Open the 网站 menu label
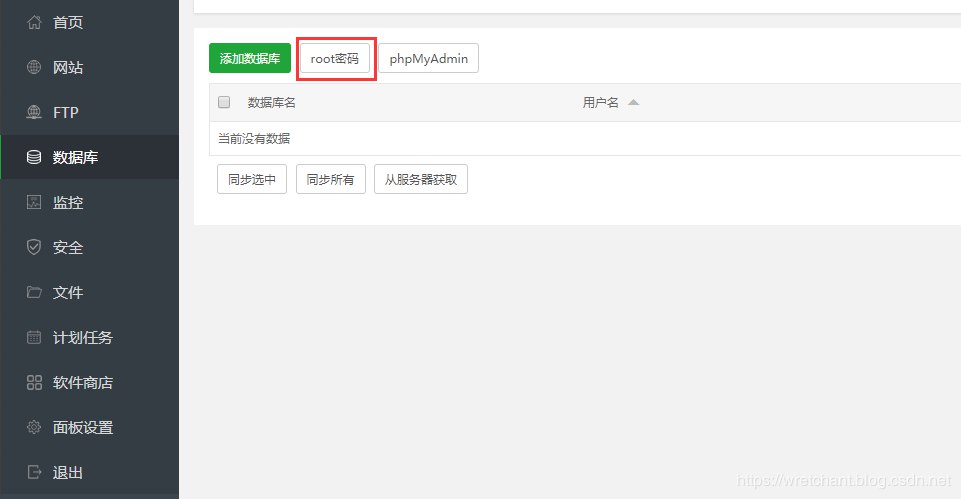This screenshot has width=961, height=499. 68,67
